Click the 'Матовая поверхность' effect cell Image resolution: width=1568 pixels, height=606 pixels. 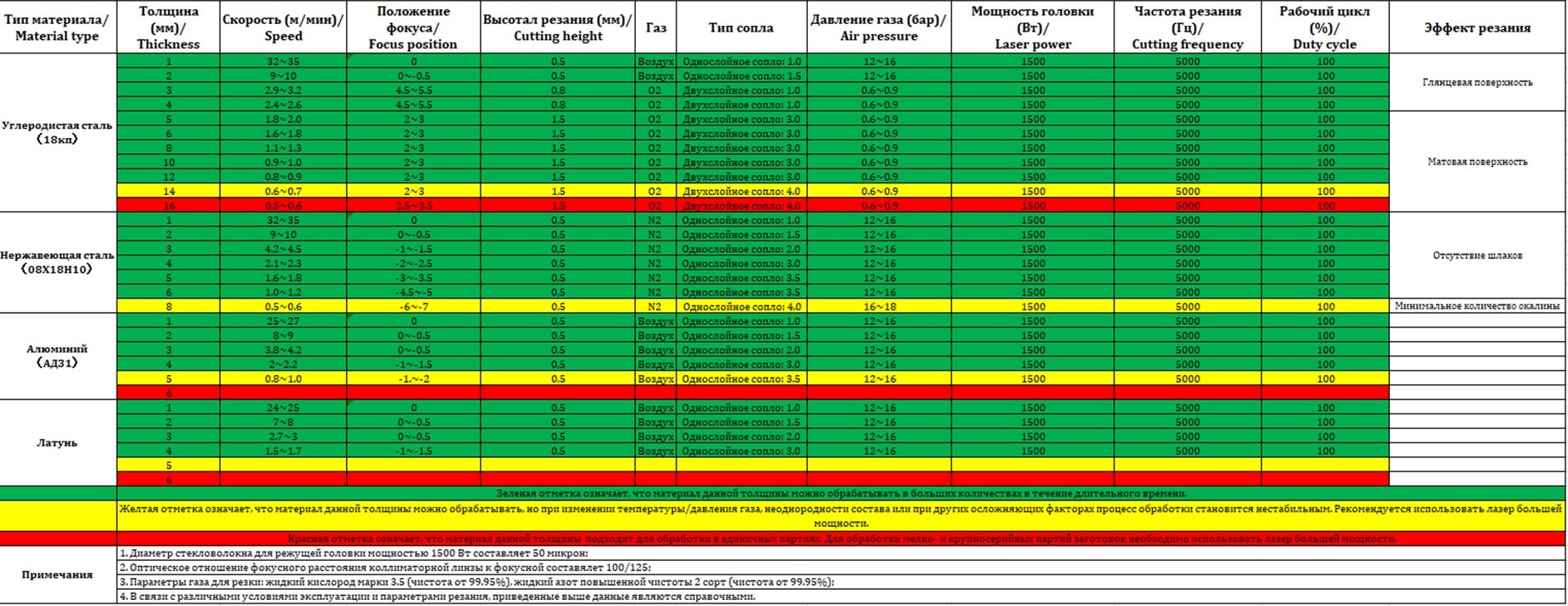tap(1478, 162)
